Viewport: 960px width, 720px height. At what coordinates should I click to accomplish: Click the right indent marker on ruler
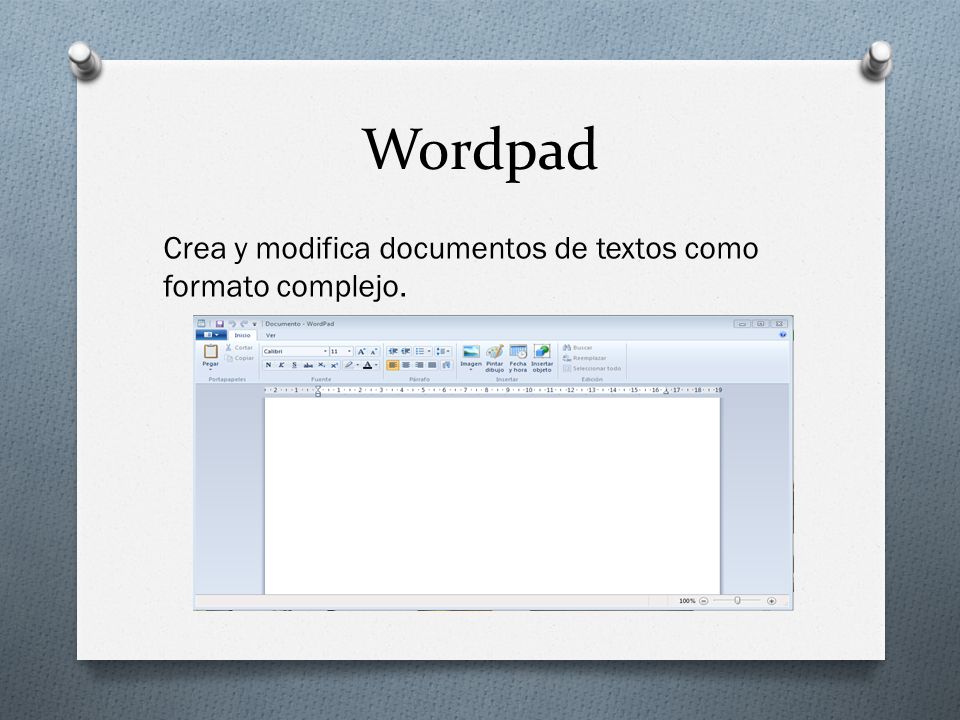point(666,391)
